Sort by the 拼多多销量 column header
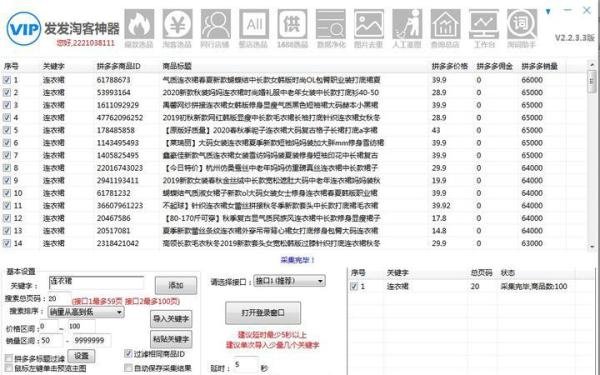Viewport: 600px width, 375px height. (x=540, y=66)
